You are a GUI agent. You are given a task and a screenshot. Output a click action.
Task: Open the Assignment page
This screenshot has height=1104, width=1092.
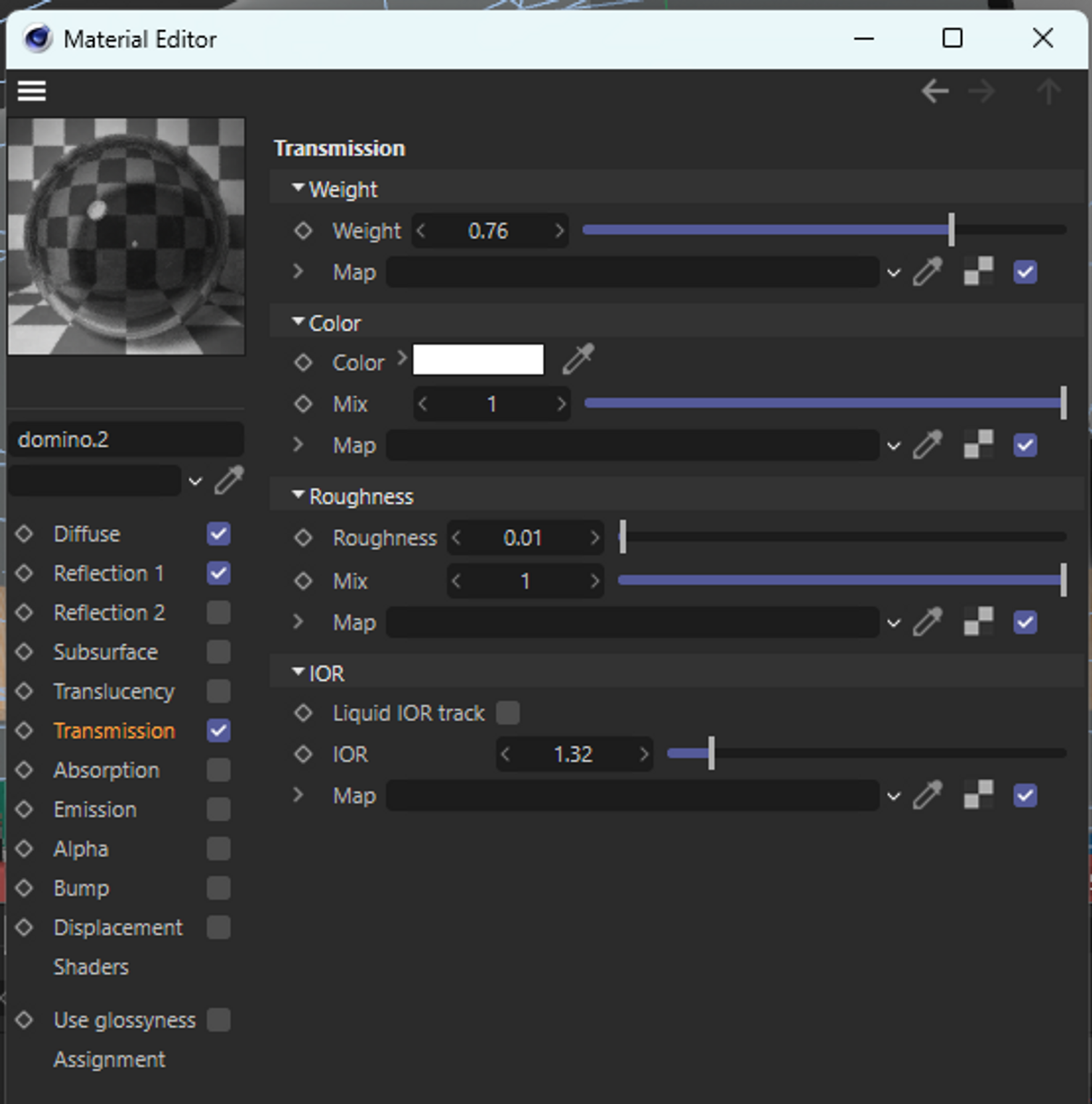(x=109, y=1060)
